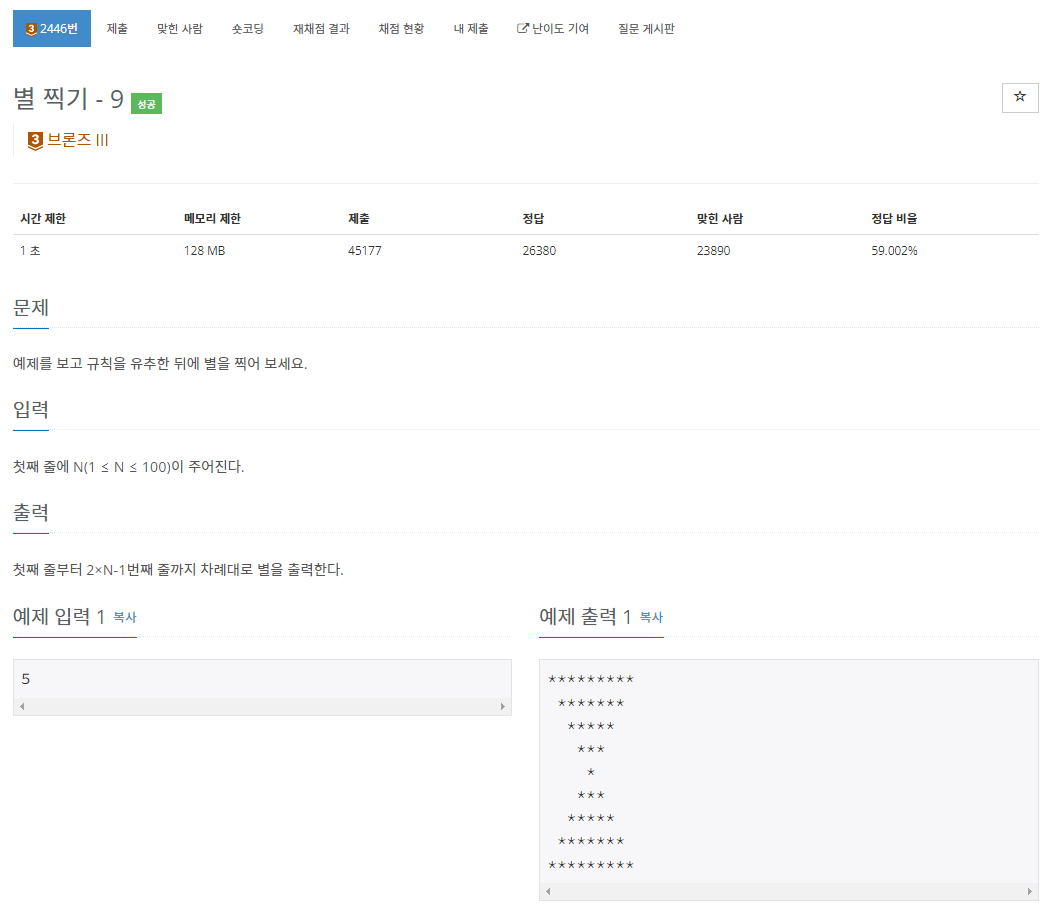Viewport: 1059px width, 918px height.
Task: Click the 예제 출력 1 heading
Action: (585, 616)
